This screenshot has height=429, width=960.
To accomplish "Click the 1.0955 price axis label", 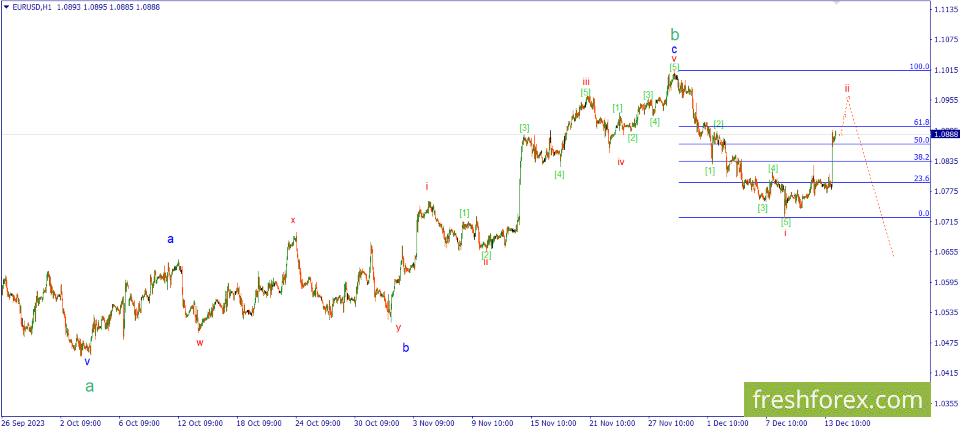I will (x=945, y=100).
